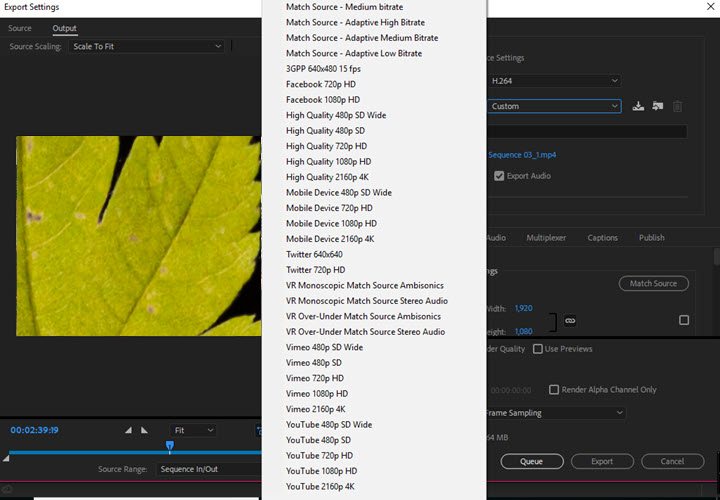720x500 pixels.
Task: Click the blue playhead on the timeline
Action: (170, 446)
